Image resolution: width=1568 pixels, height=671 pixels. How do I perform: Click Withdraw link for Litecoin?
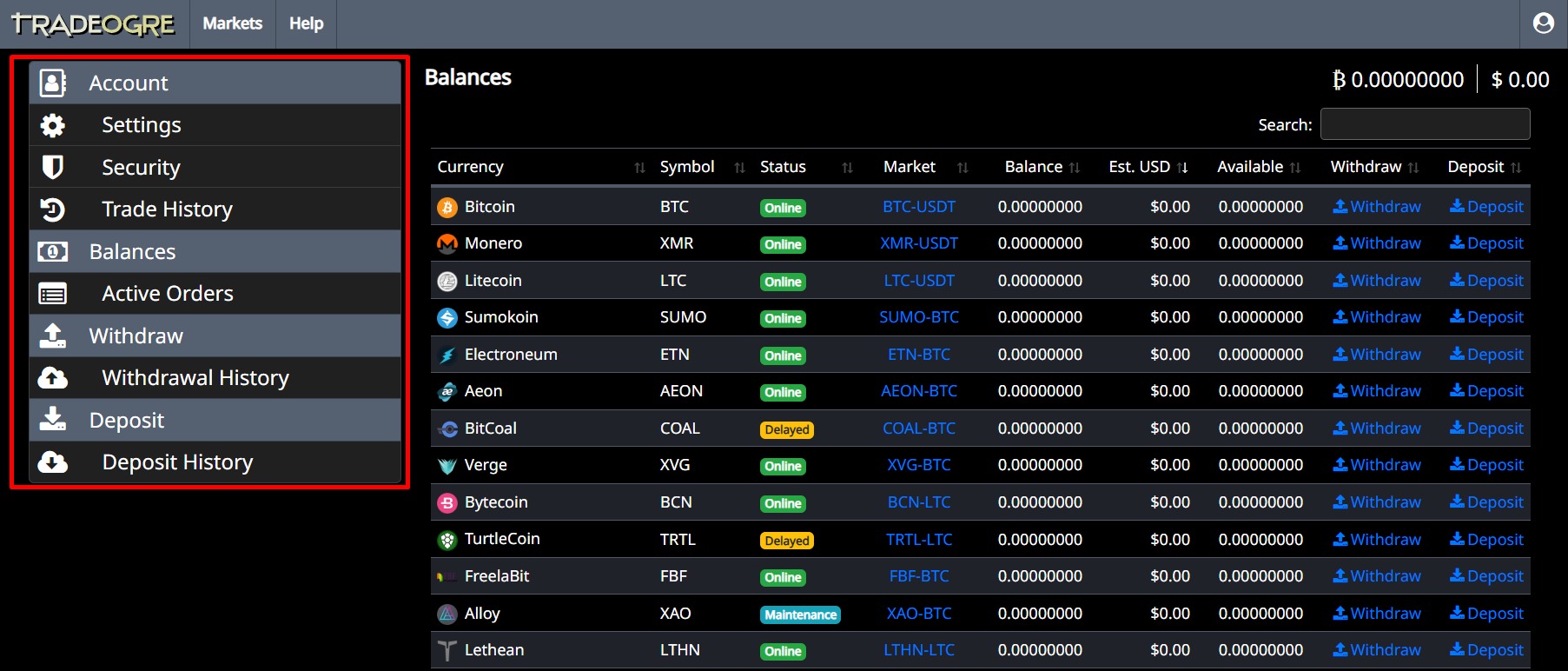click(1378, 281)
